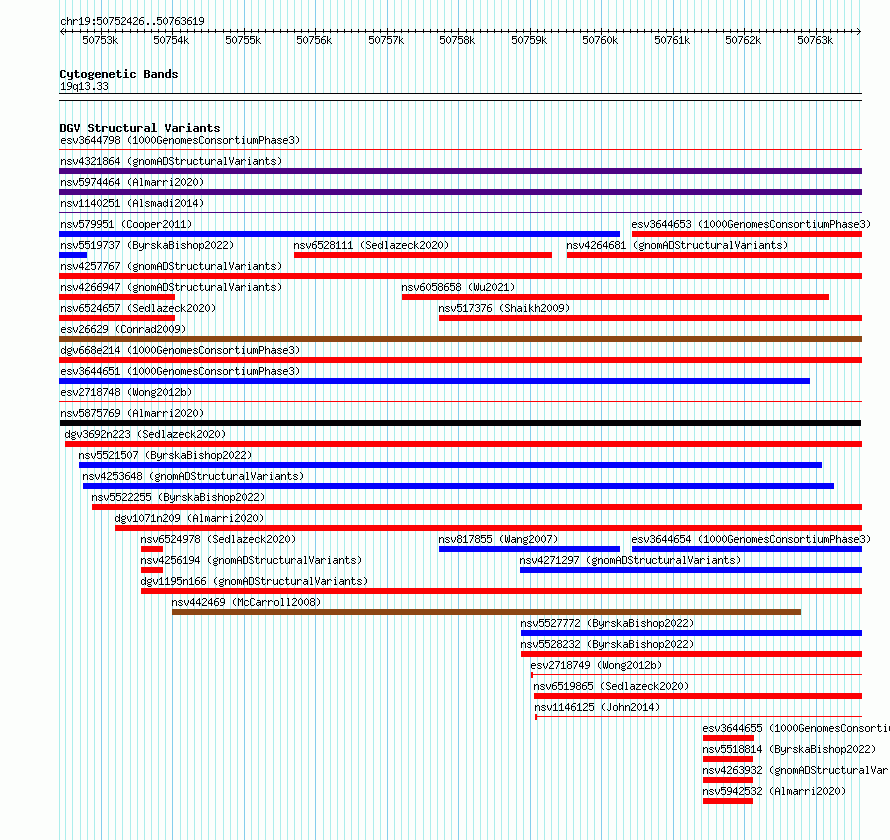
Task: Open the nsv579951 Cooper2011 label
Action: [126, 224]
